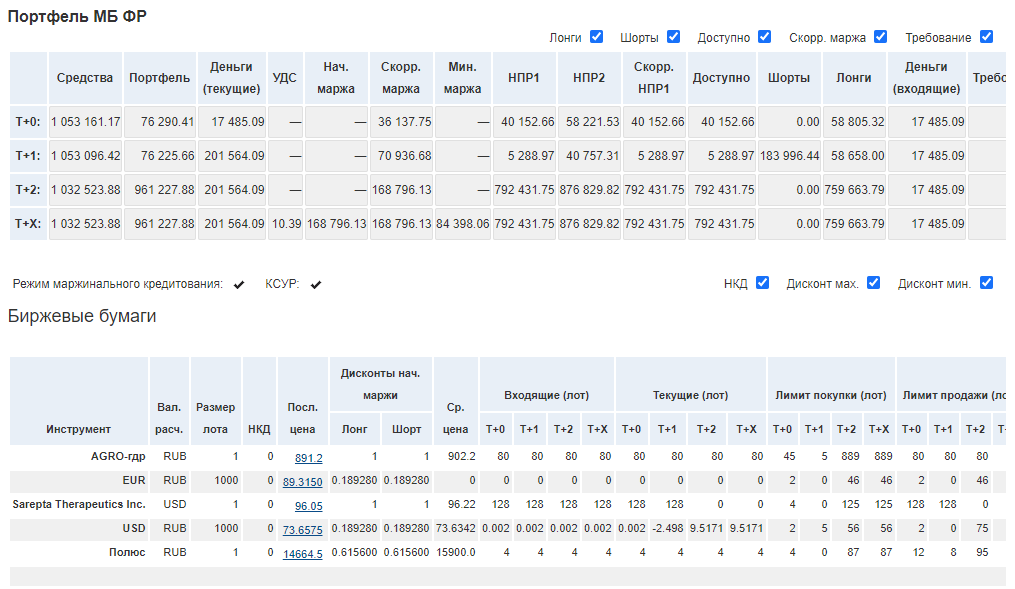Click the EUR price link 89.3150
The image size is (1015, 589).
pyautogui.click(x=302, y=482)
